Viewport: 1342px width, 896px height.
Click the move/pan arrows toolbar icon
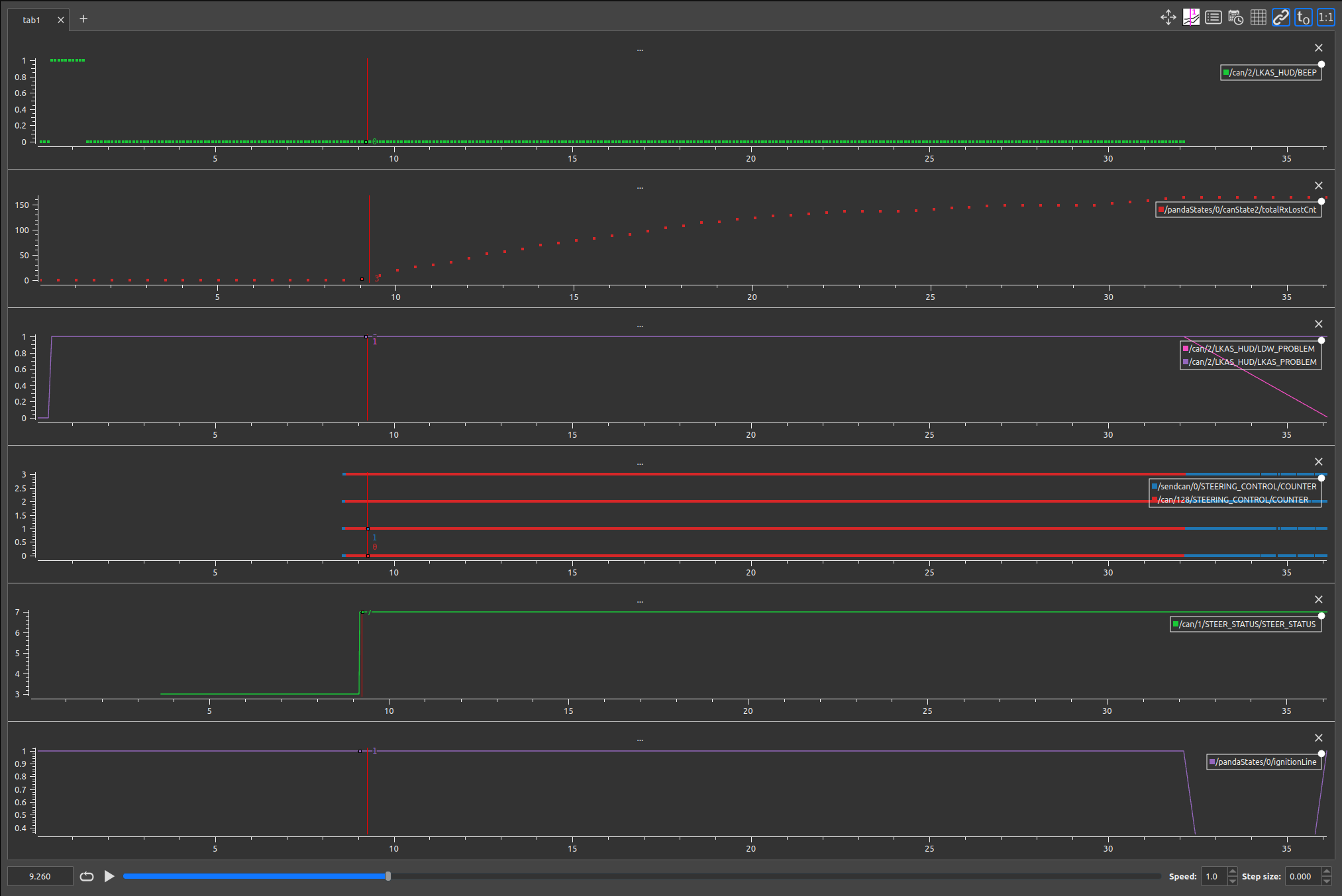(x=1168, y=18)
